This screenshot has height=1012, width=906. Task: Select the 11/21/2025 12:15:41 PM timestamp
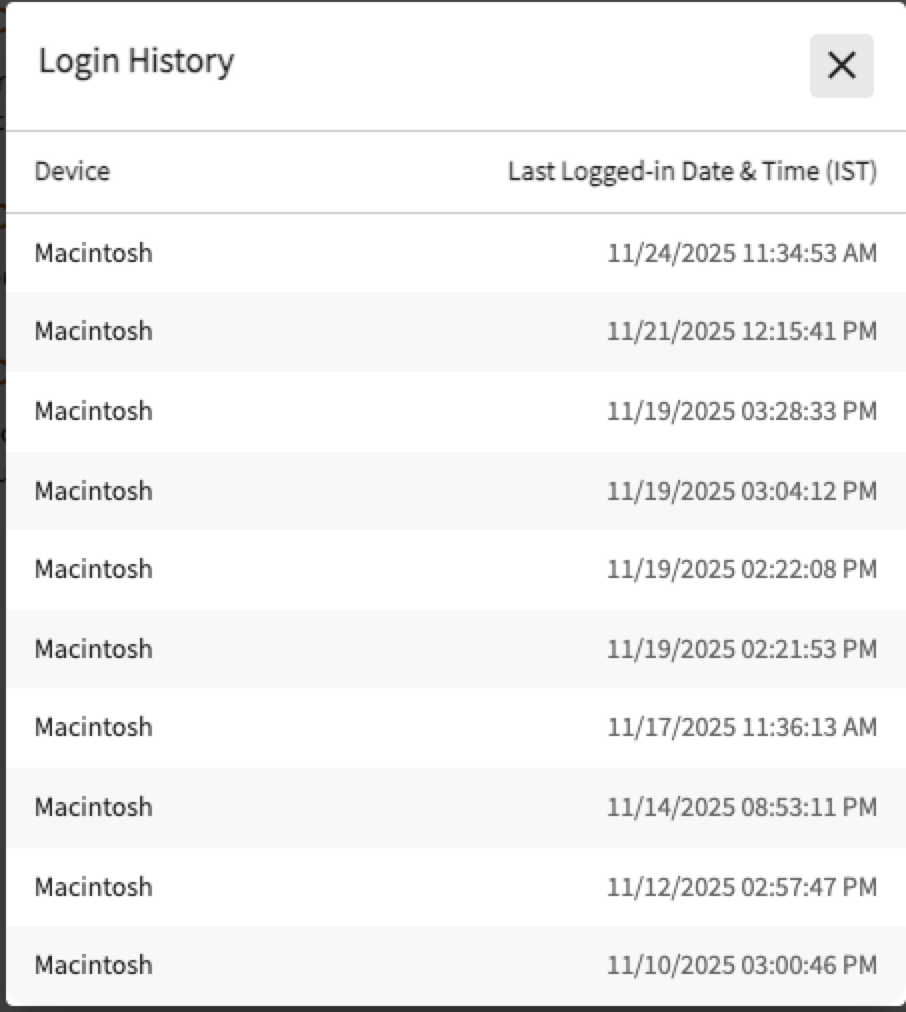click(x=741, y=331)
